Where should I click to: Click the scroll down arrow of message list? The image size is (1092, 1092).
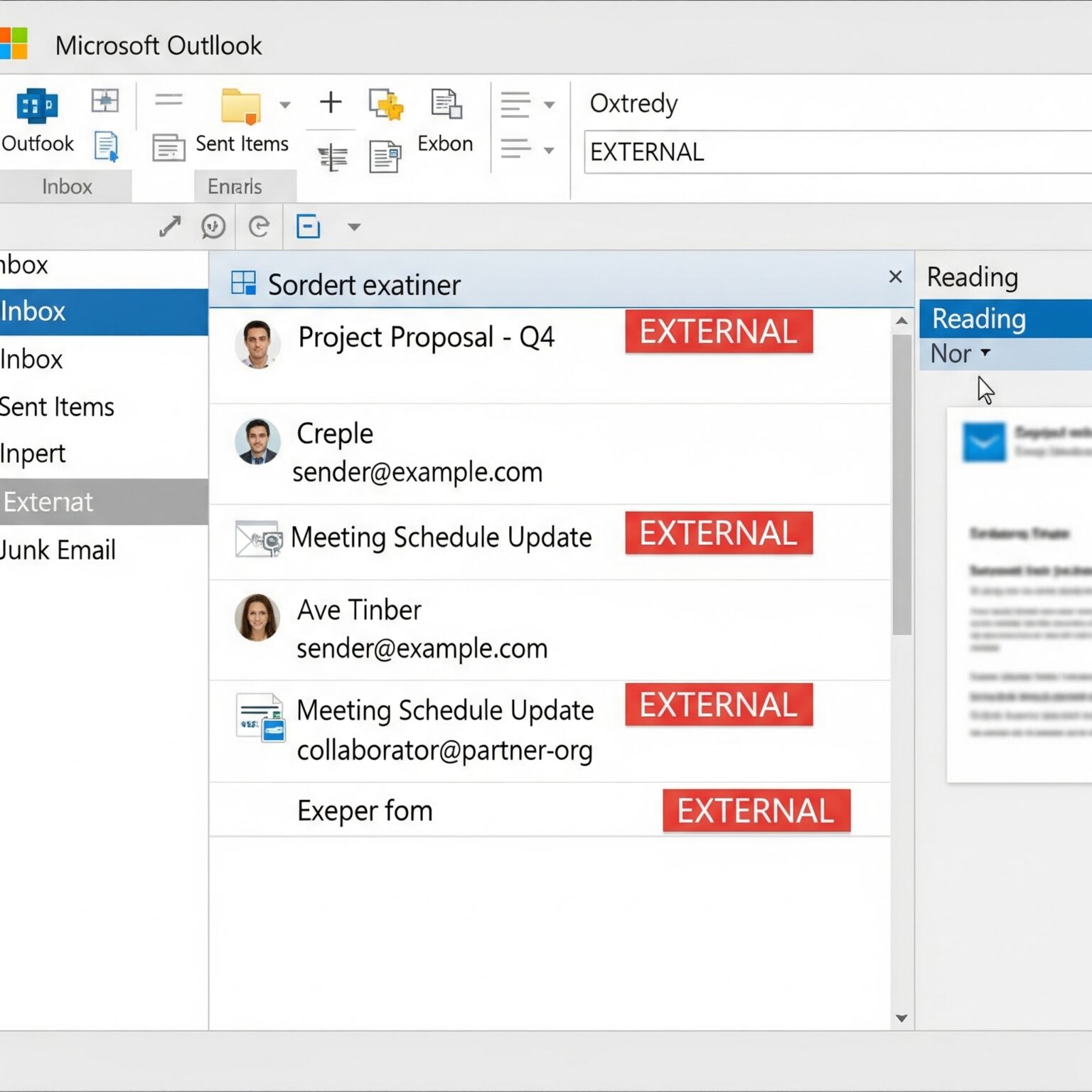[901, 1018]
